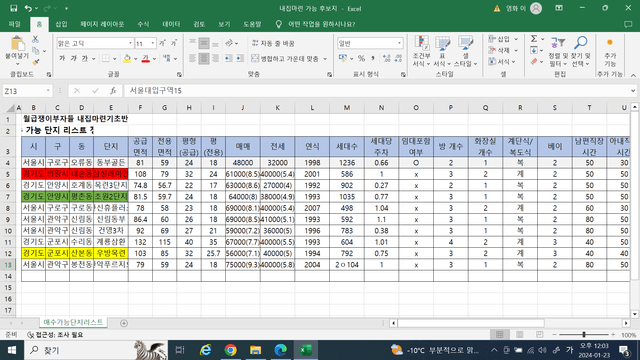Increase font size
The width and height of the screenshot is (640, 360).
pyautogui.click(x=162, y=43)
